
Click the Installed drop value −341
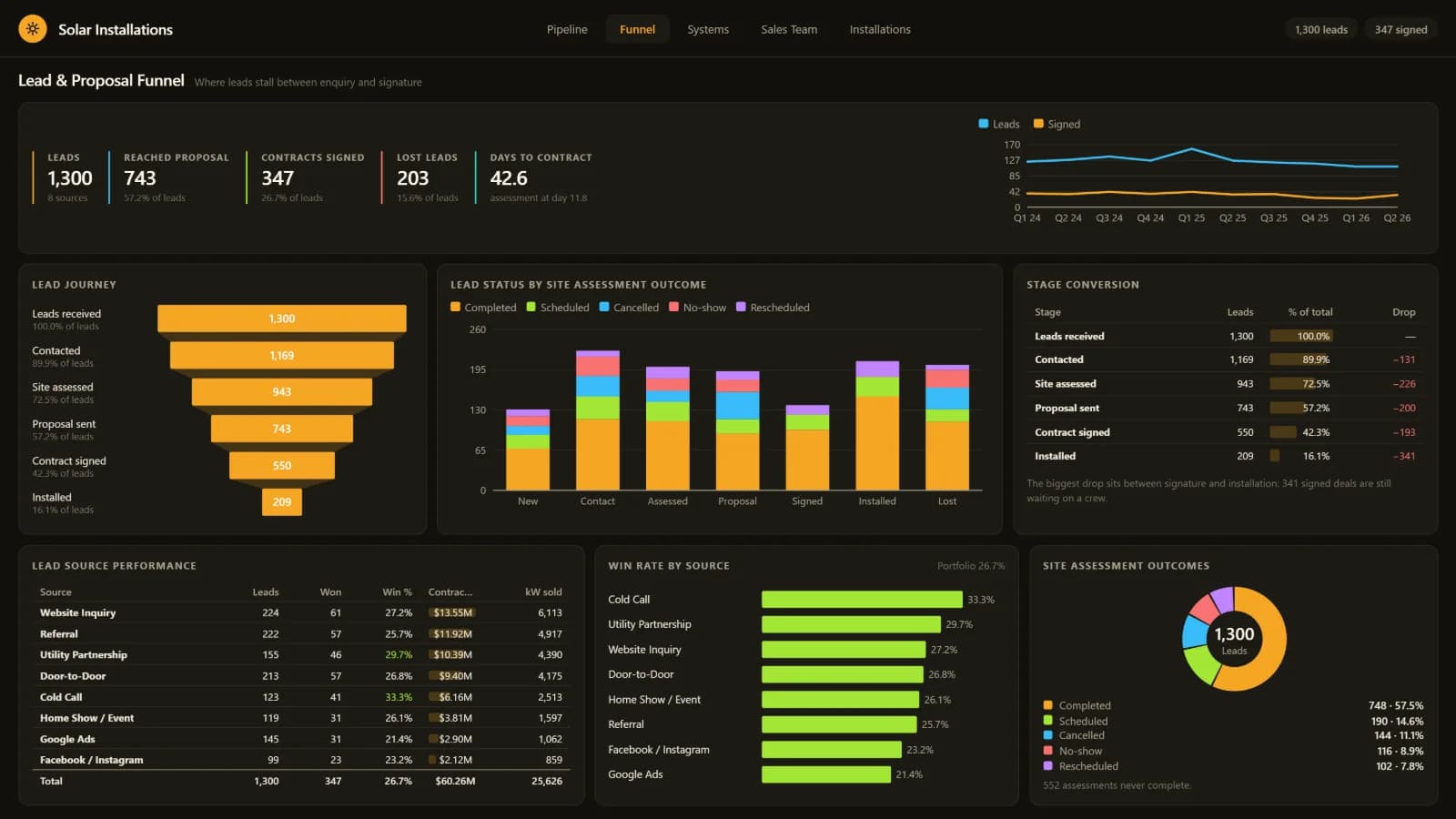pyautogui.click(x=1404, y=456)
